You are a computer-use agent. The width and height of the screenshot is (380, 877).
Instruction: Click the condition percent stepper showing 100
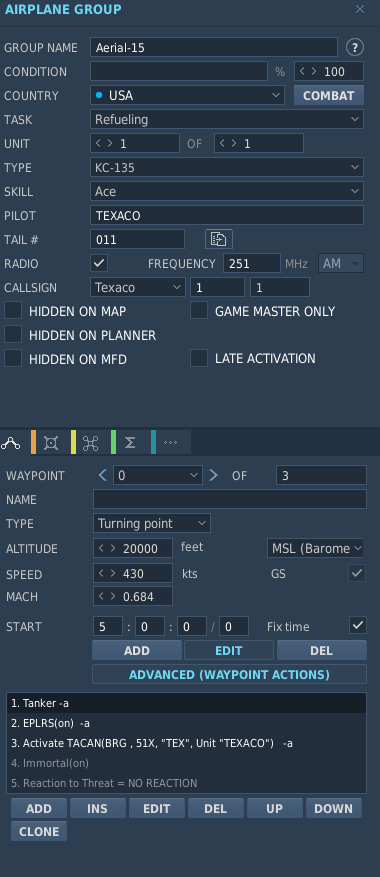click(x=329, y=72)
